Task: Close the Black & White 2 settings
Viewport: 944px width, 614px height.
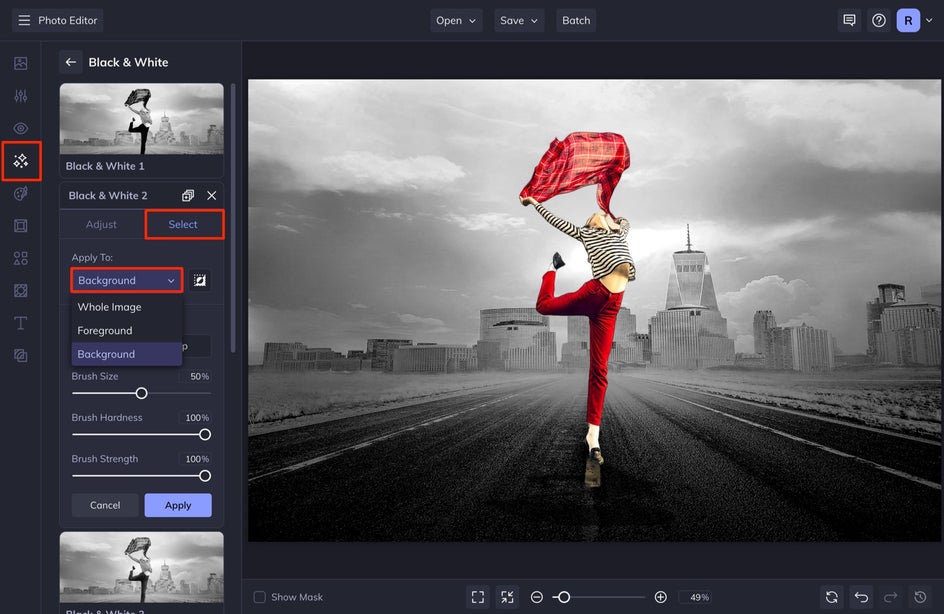Action: click(211, 196)
